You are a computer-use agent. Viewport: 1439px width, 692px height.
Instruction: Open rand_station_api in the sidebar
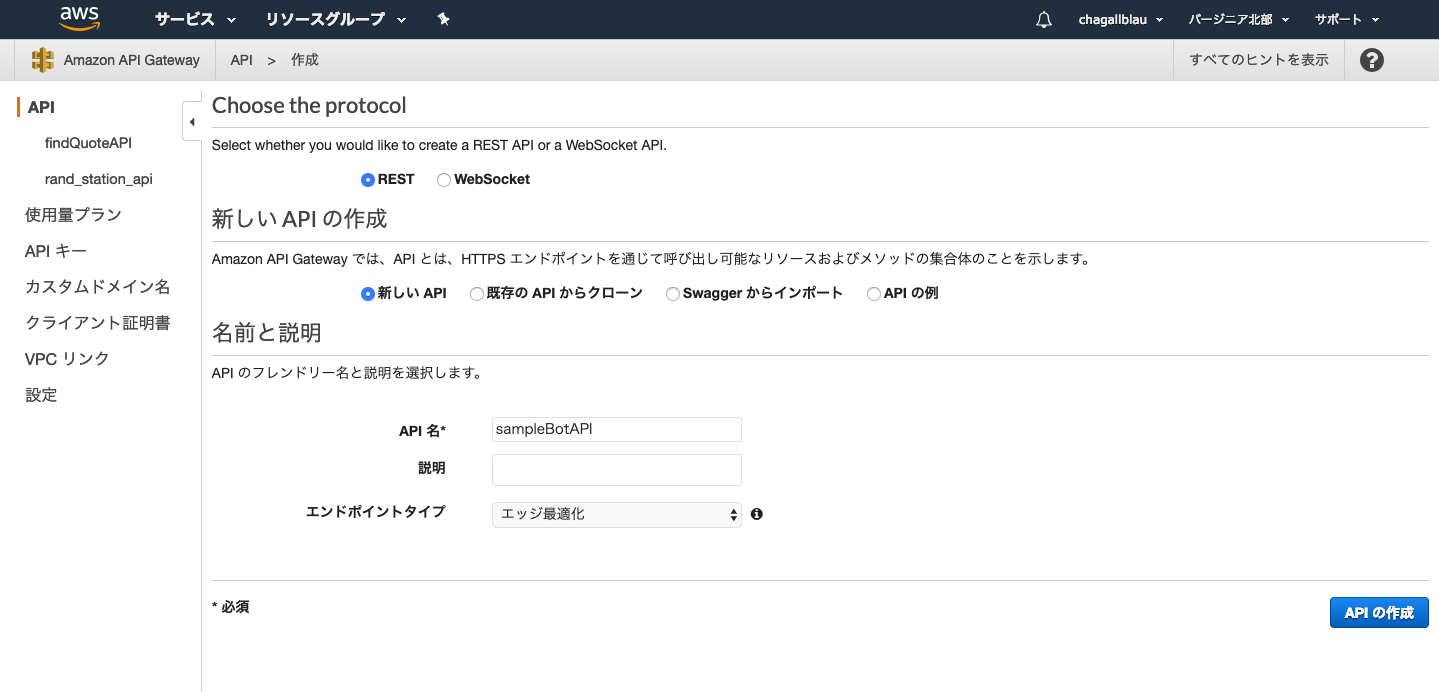pos(99,179)
